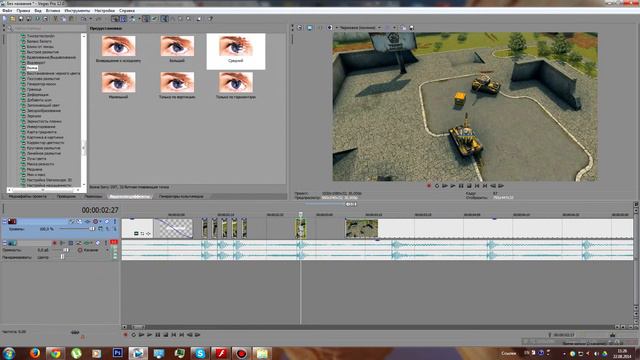Viewport: 640px width, 360px height.
Task: Collapse the video track header
Action: [4, 221]
